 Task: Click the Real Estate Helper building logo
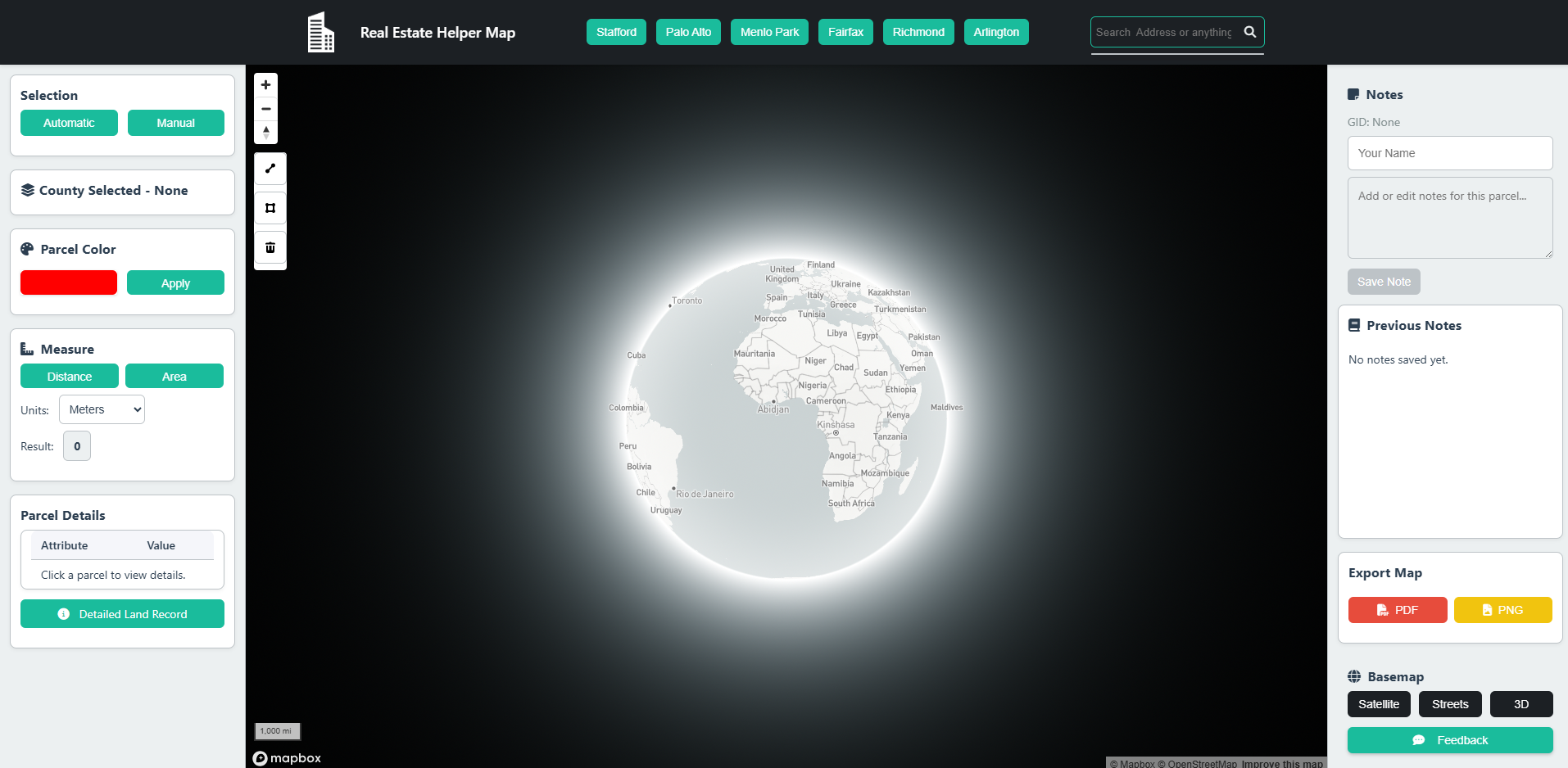click(320, 32)
